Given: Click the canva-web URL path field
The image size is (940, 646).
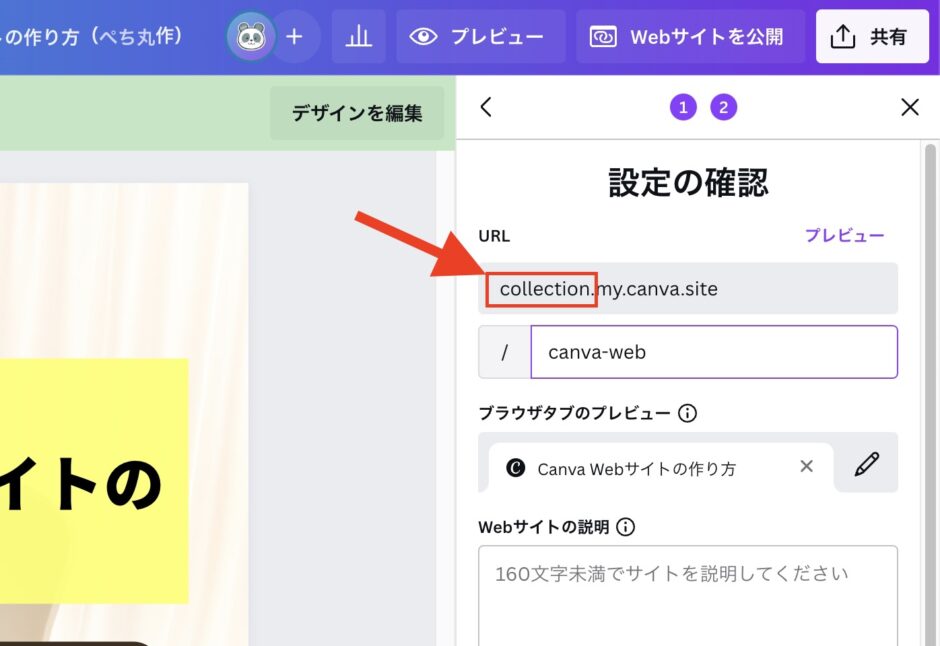Looking at the screenshot, I should click(713, 352).
